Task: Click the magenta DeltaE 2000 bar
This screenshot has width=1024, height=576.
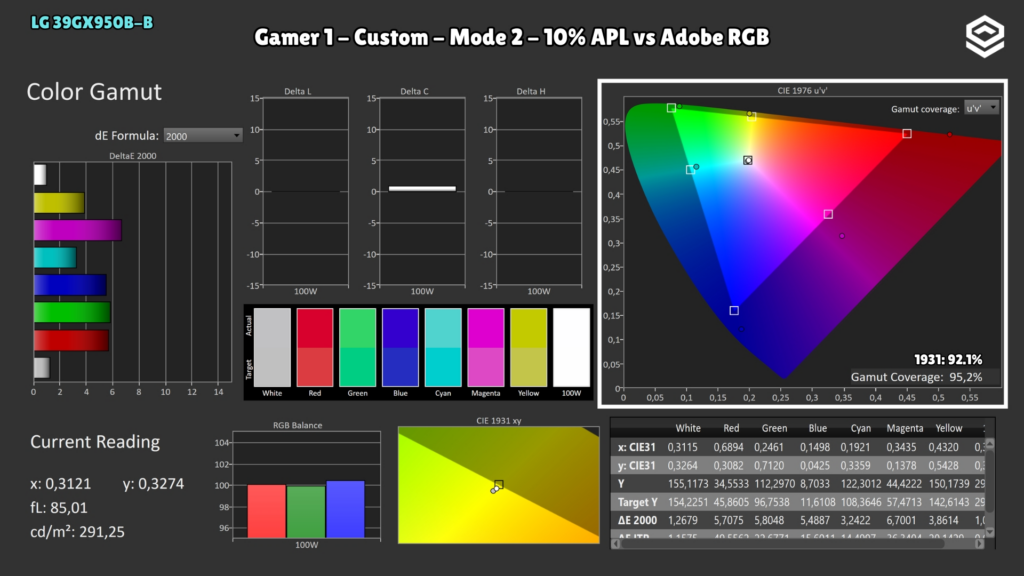Action: [x=78, y=230]
